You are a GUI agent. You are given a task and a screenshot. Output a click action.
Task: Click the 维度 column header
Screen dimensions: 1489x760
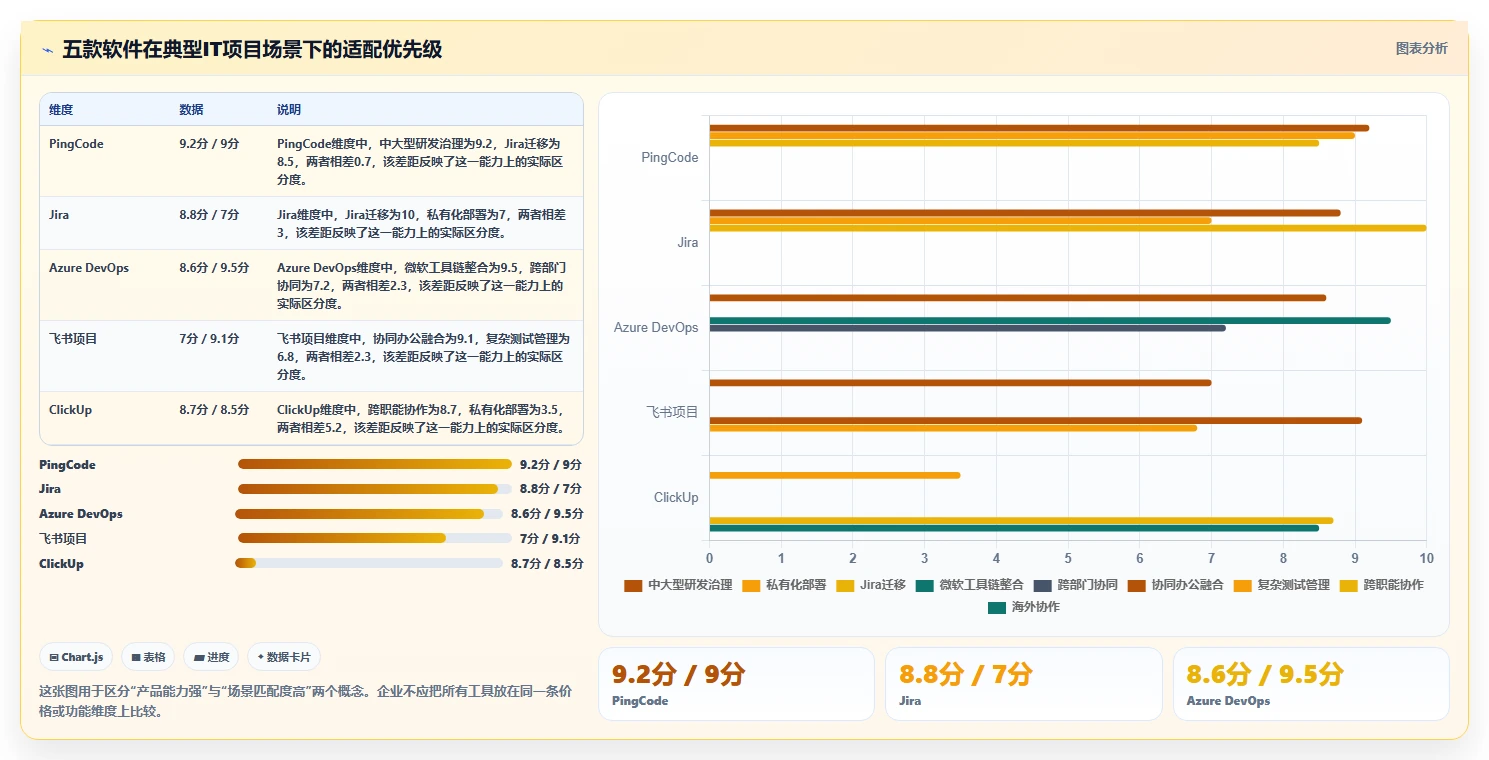[x=61, y=110]
